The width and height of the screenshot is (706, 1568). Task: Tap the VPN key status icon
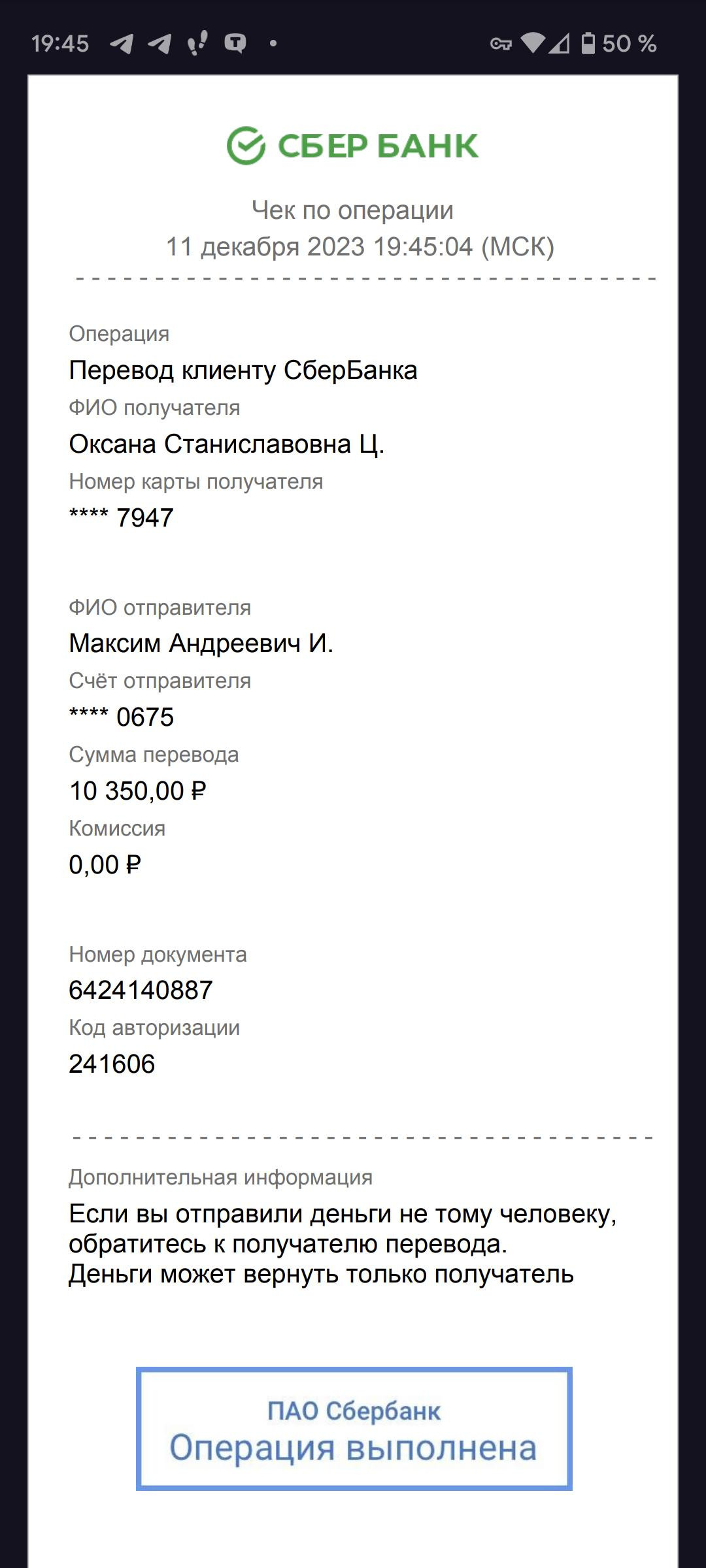(501, 44)
